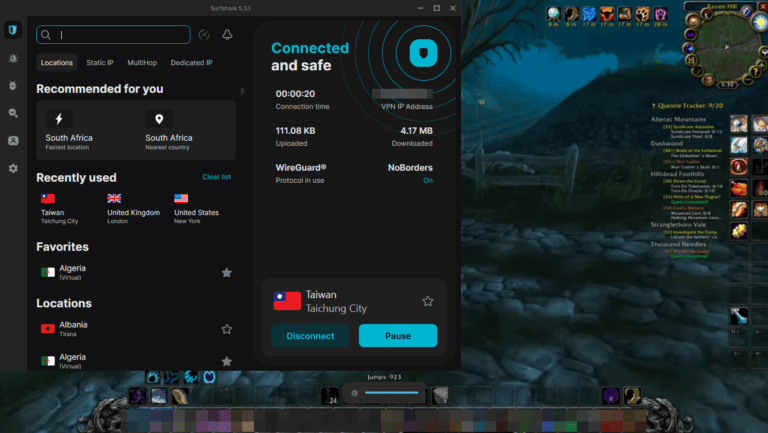Select Taiwan Taichung City recent location

[60, 209]
